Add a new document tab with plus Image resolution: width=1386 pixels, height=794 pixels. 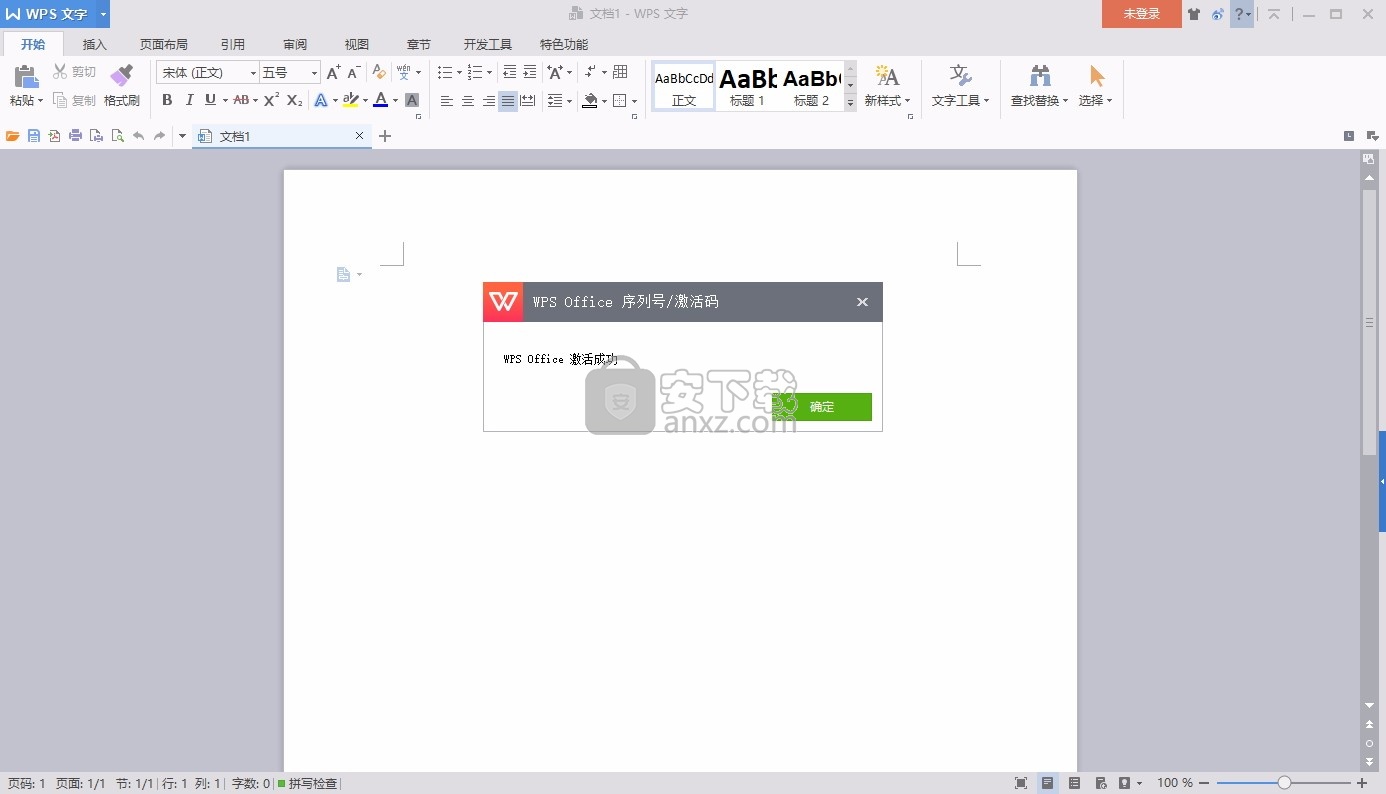385,136
